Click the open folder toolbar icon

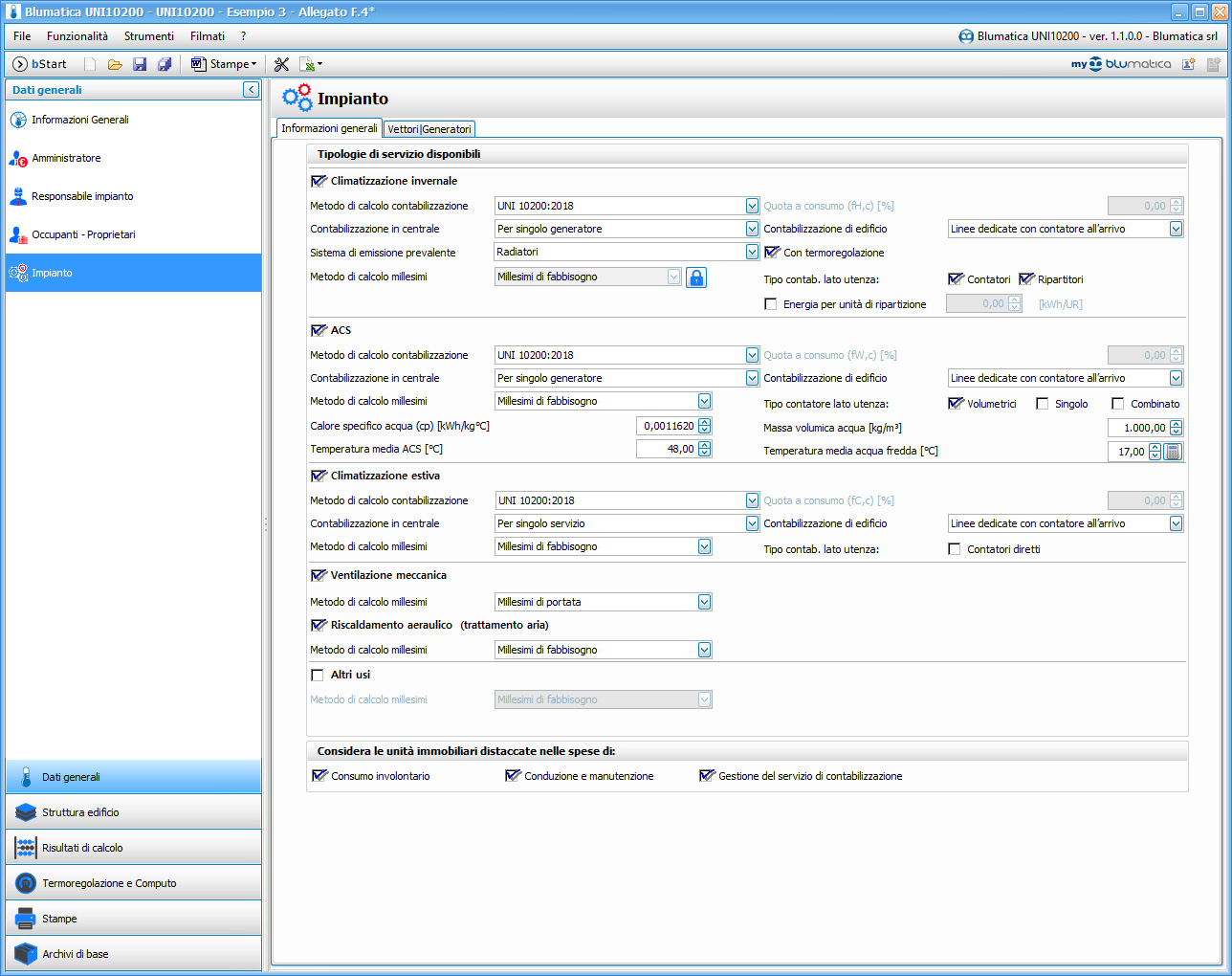click(115, 64)
